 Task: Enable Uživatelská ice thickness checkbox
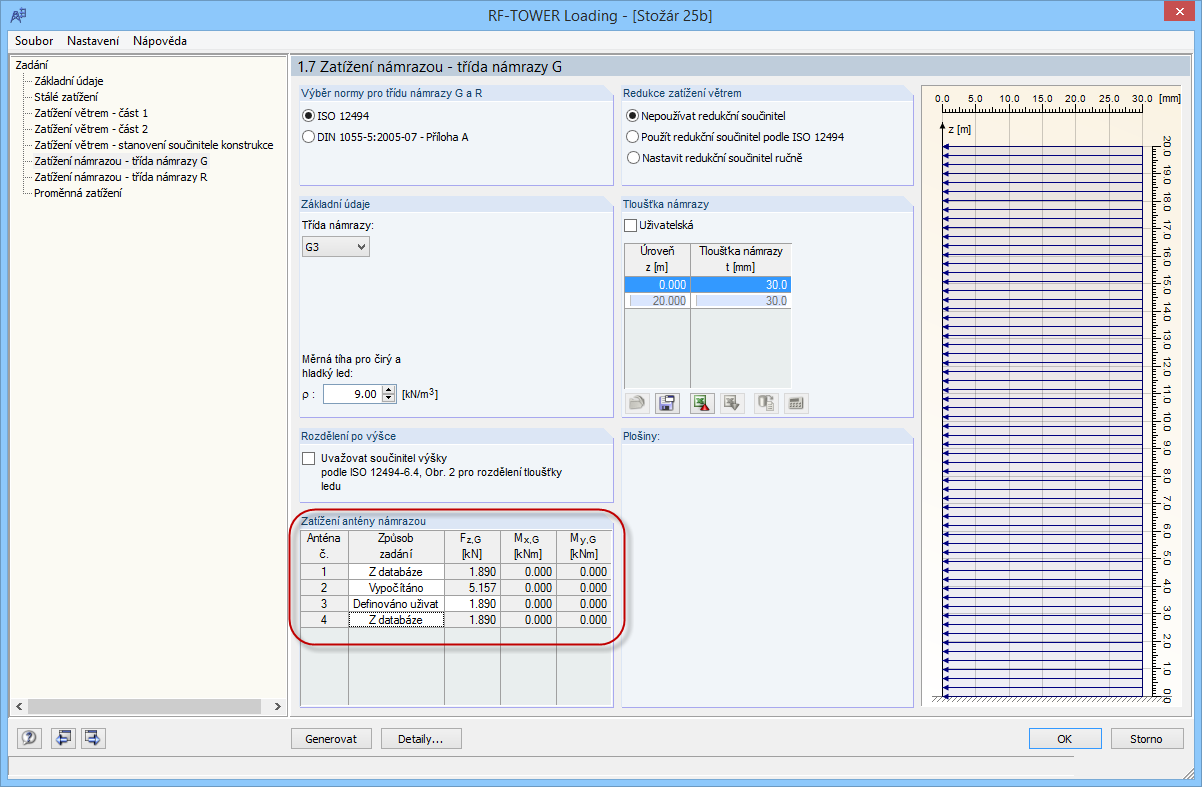(x=630, y=225)
